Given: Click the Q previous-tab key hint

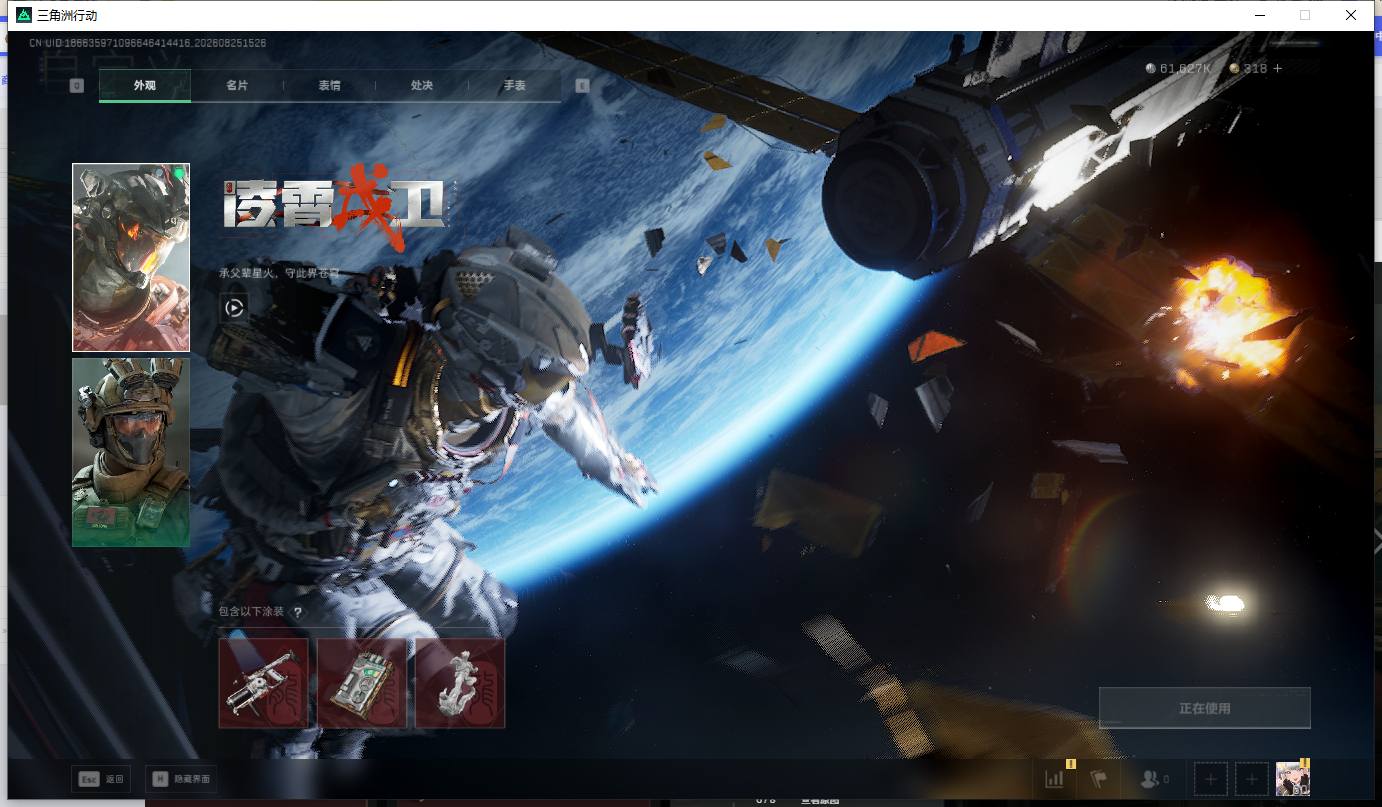Looking at the screenshot, I should [77, 86].
